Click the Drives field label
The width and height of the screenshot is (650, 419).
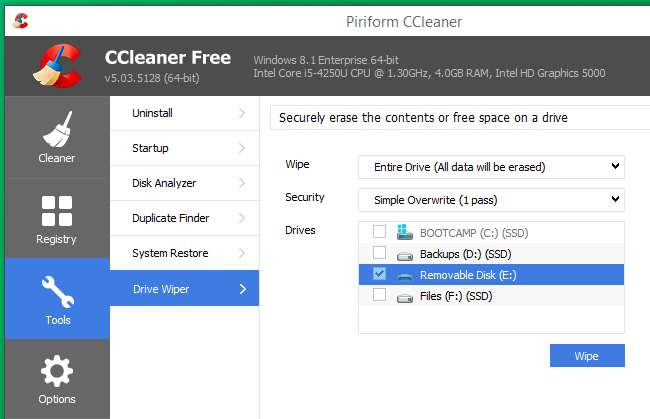coord(300,230)
